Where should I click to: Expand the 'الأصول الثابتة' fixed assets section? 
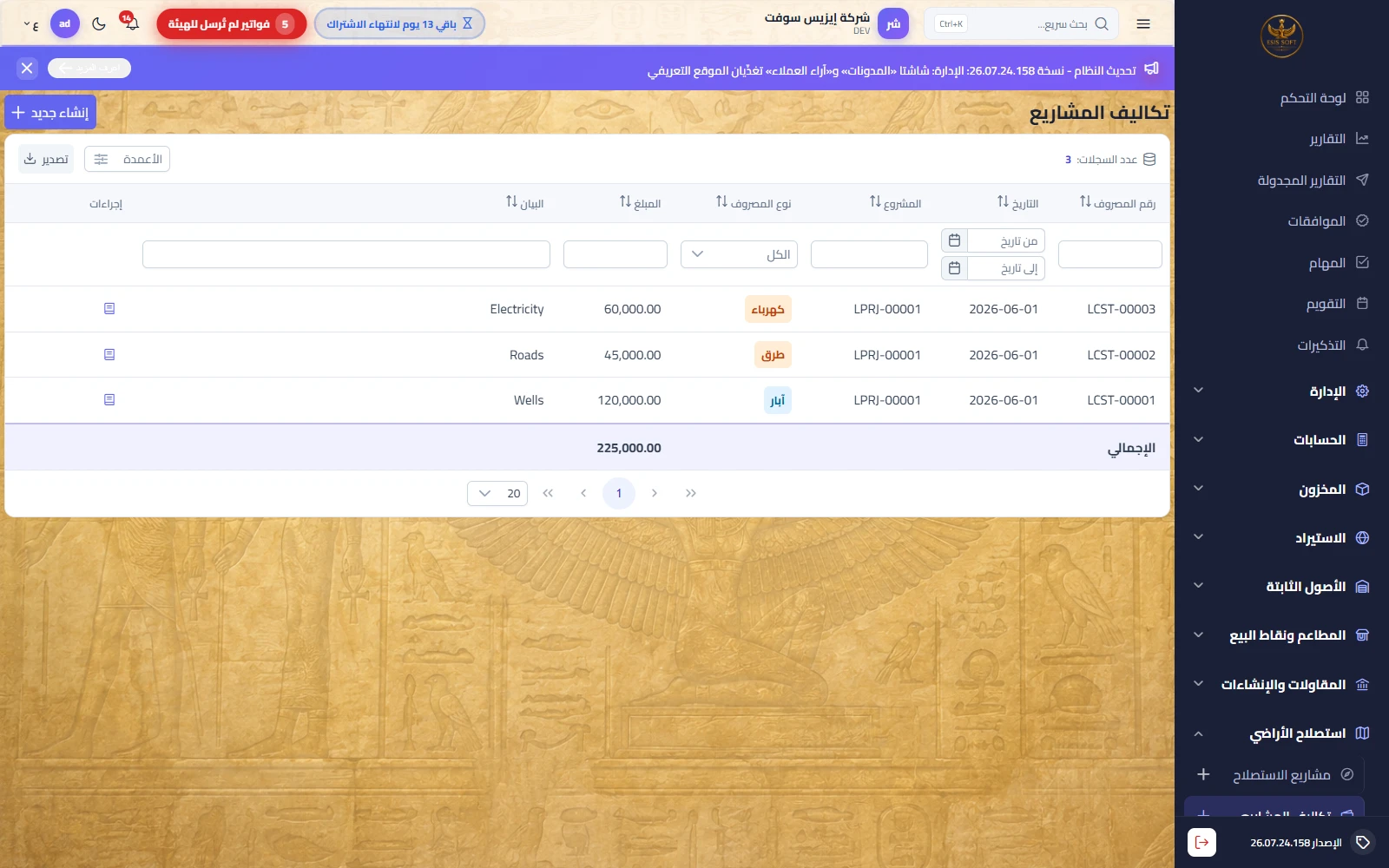coord(1281,586)
